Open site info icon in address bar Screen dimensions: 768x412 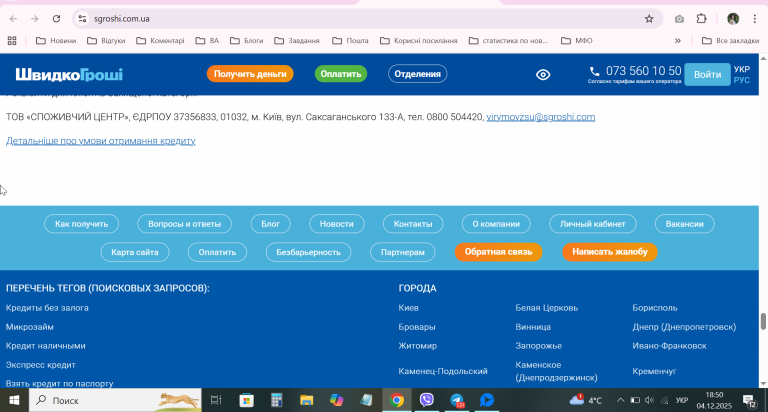(x=82, y=19)
